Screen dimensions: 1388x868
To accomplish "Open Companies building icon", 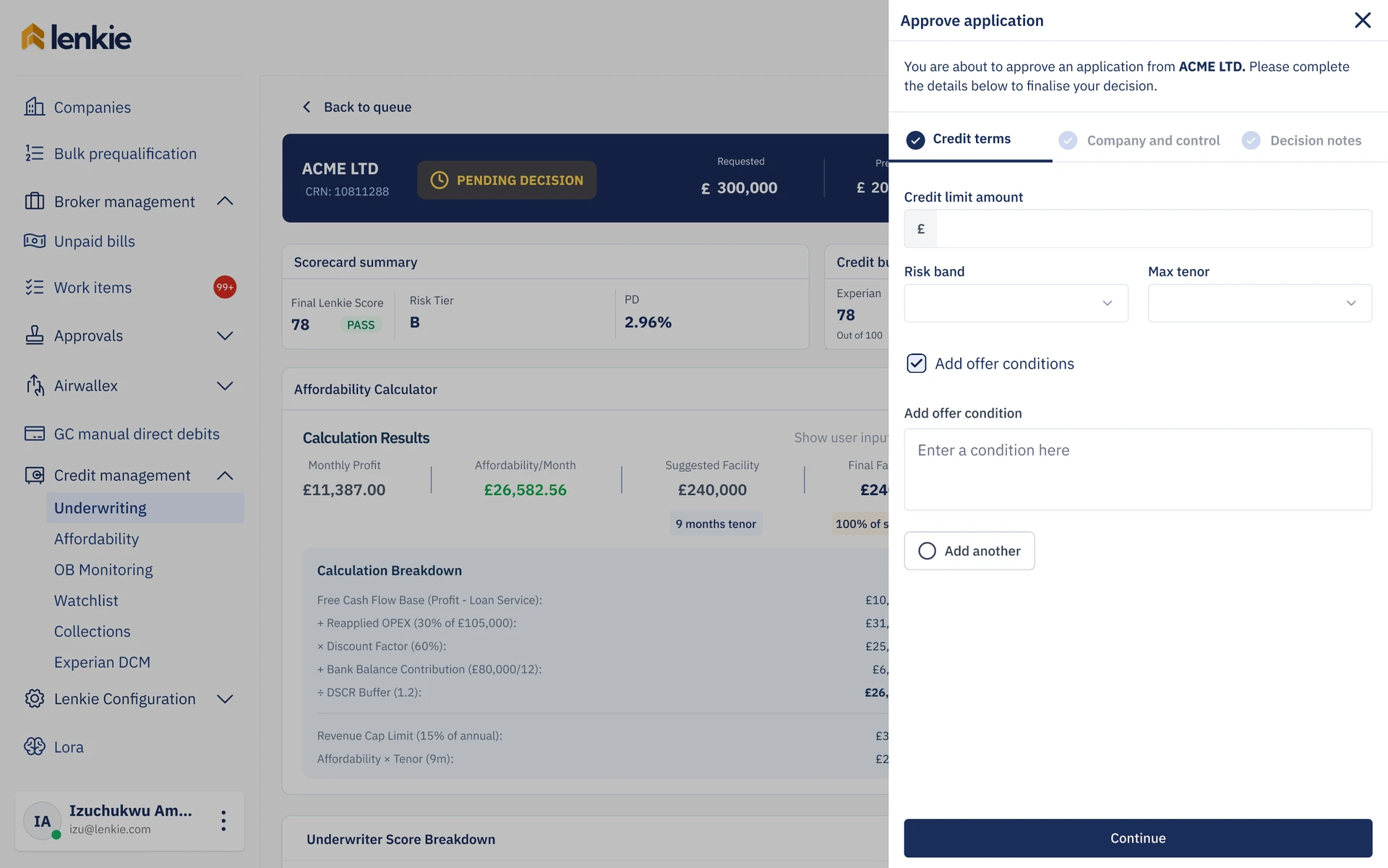I will tap(34, 107).
